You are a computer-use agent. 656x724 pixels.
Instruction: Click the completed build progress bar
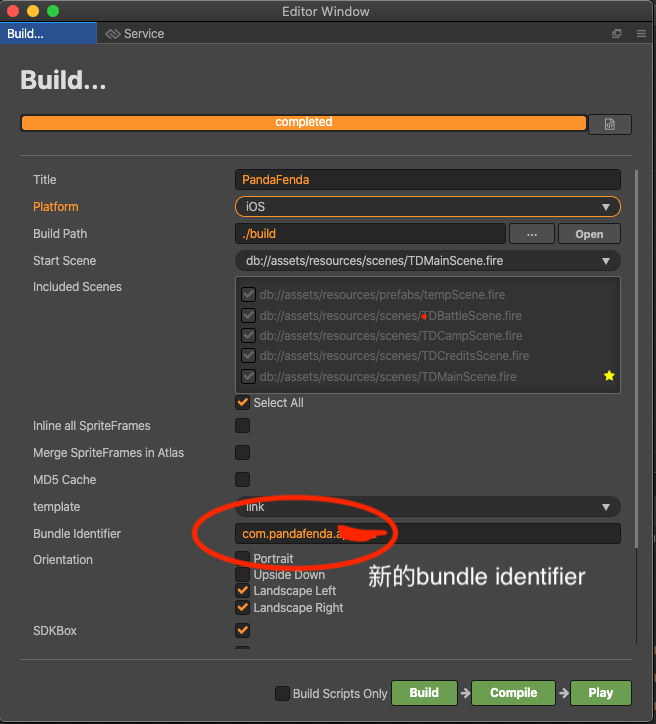coord(303,123)
